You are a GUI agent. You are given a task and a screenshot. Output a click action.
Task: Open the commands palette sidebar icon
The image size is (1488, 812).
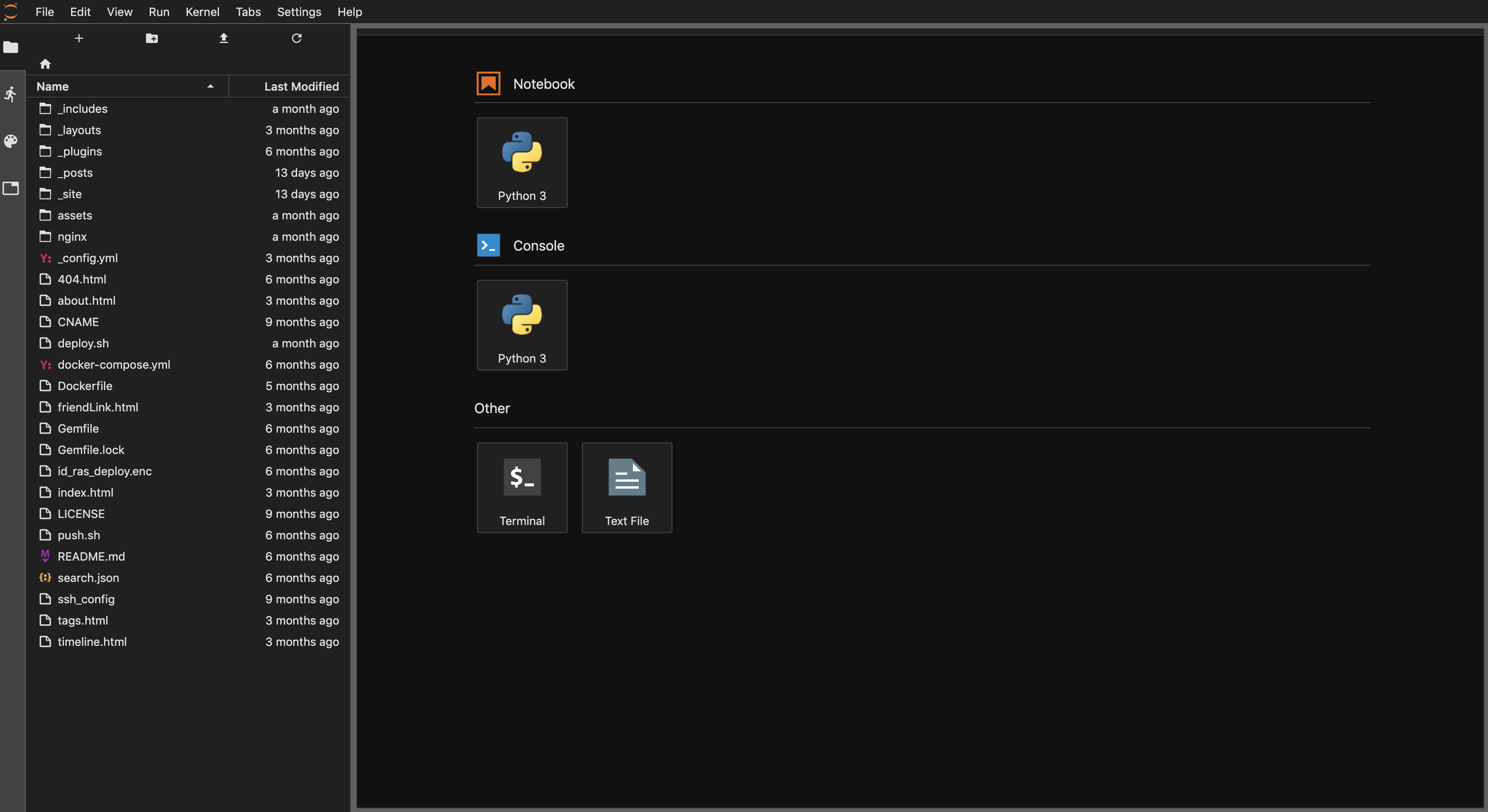11,141
